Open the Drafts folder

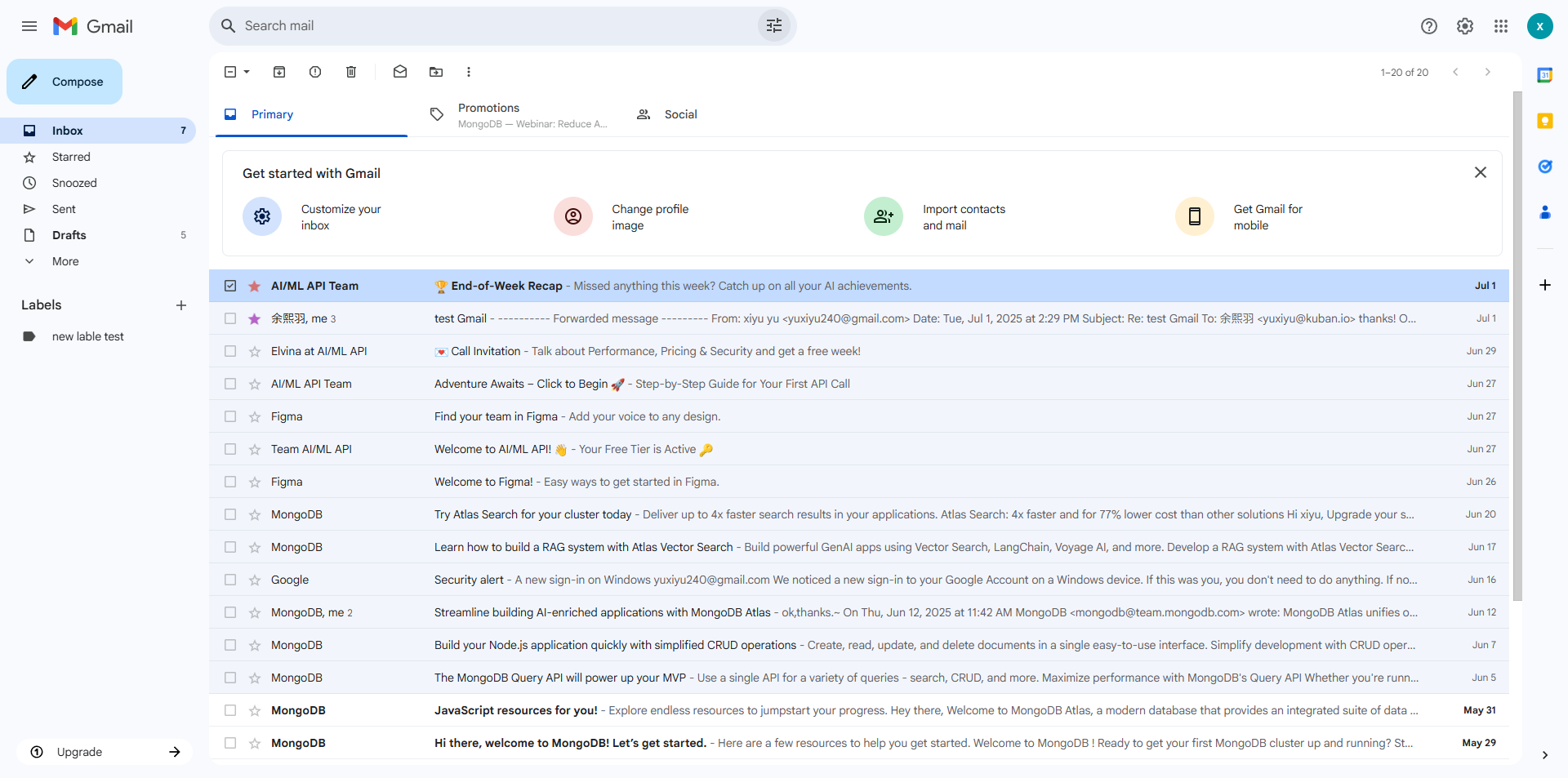point(98,235)
